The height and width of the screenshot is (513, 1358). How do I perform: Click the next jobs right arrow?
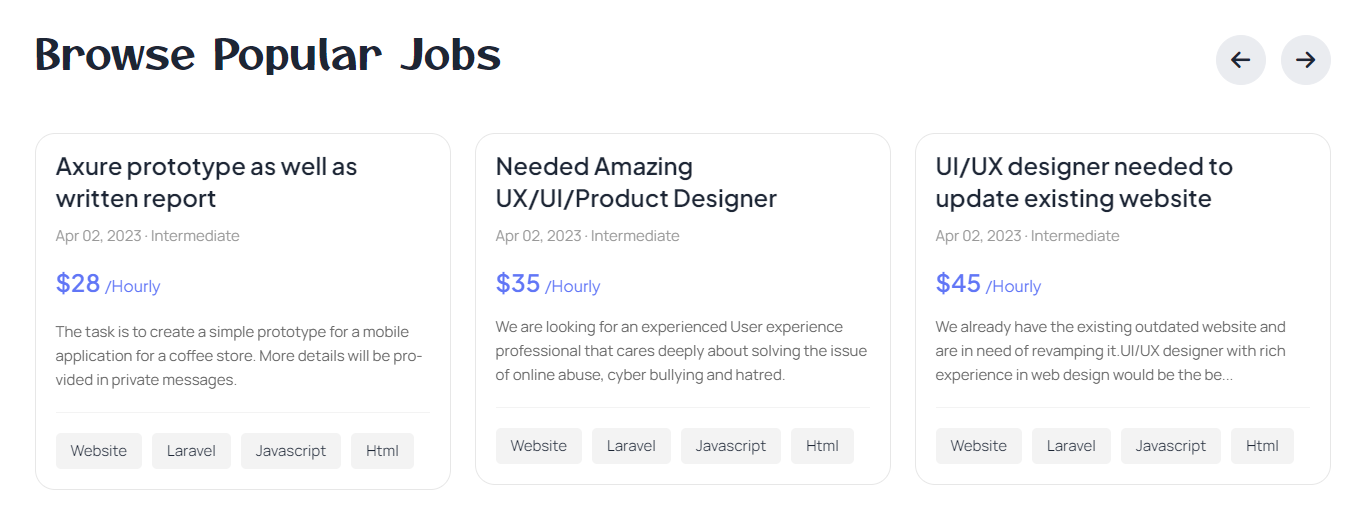pyautogui.click(x=1305, y=60)
